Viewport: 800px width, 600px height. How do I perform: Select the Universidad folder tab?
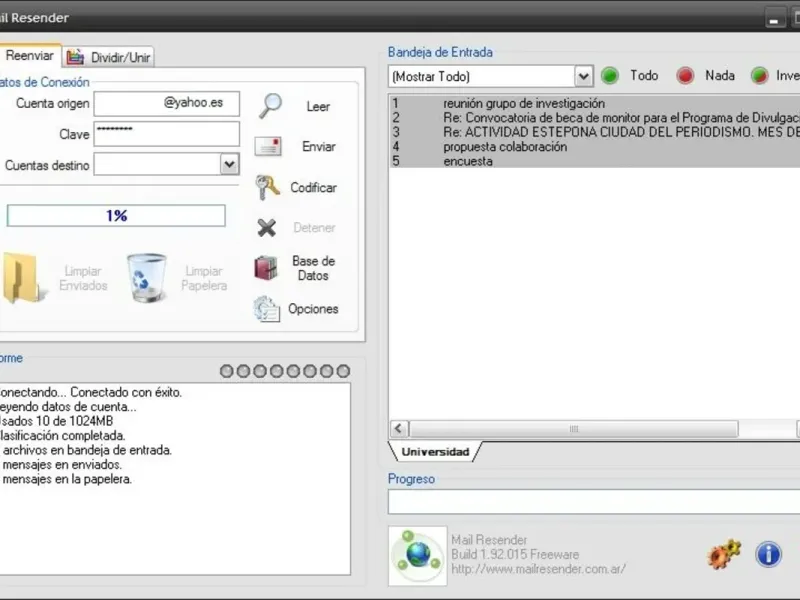(x=435, y=452)
